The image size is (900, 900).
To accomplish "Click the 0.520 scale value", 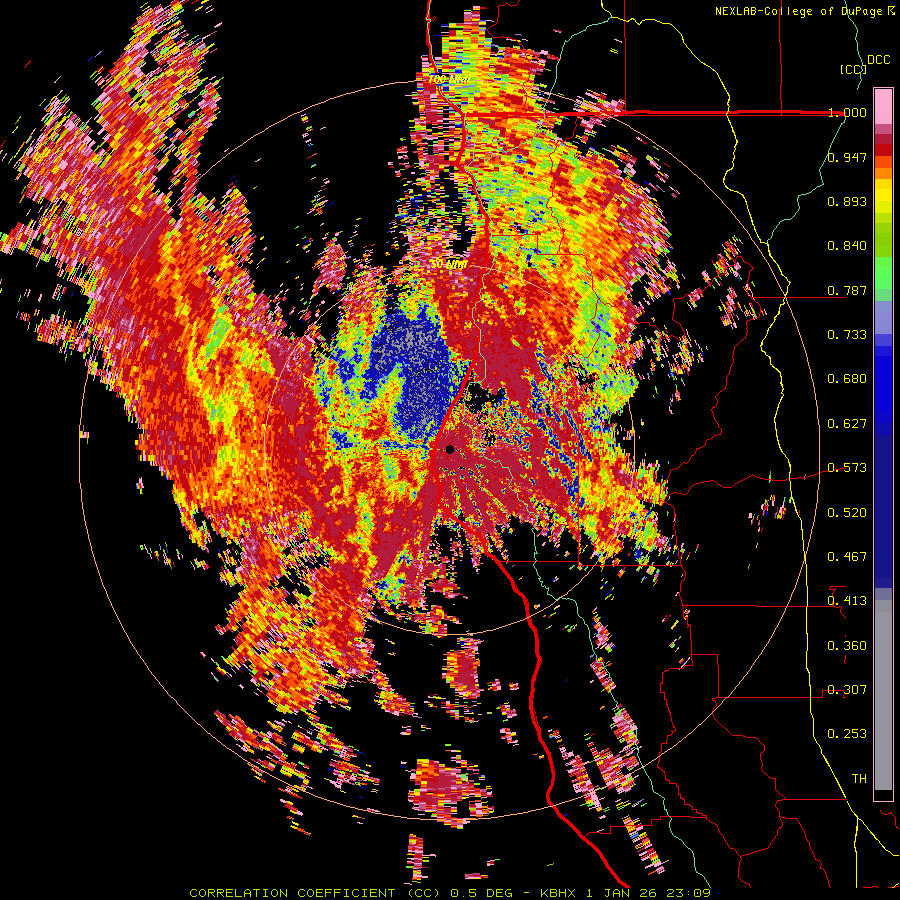I will point(847,512).
